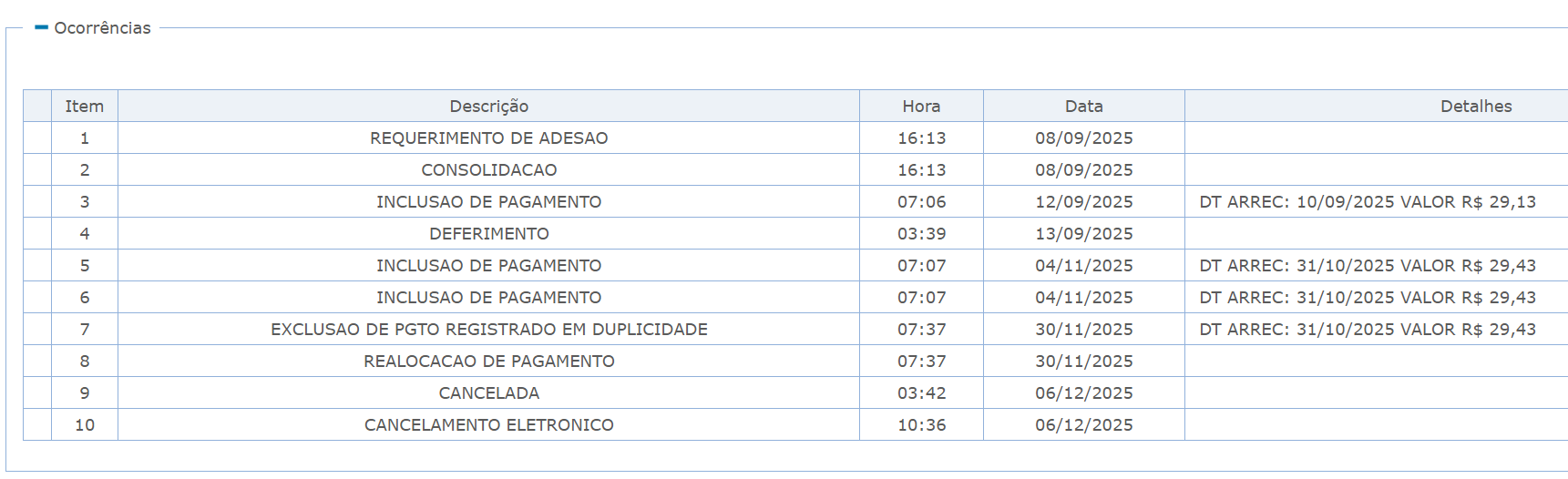Click the Item column header

pos(85,106)
